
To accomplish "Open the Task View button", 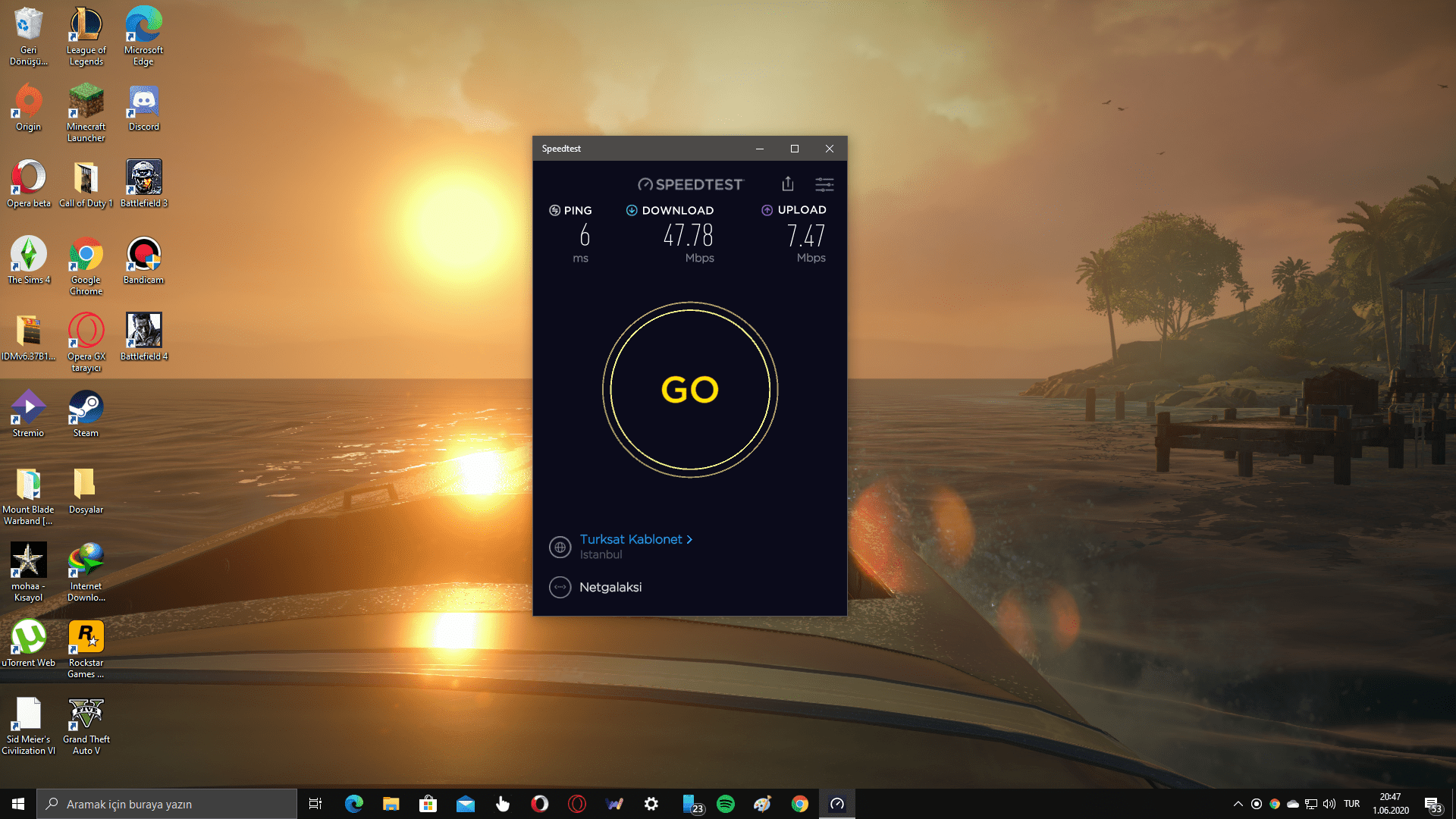I will coord(315,804).
